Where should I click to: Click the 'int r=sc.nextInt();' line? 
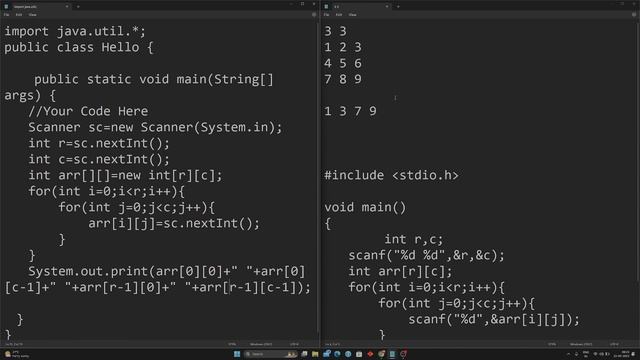(x=99, y=143)
